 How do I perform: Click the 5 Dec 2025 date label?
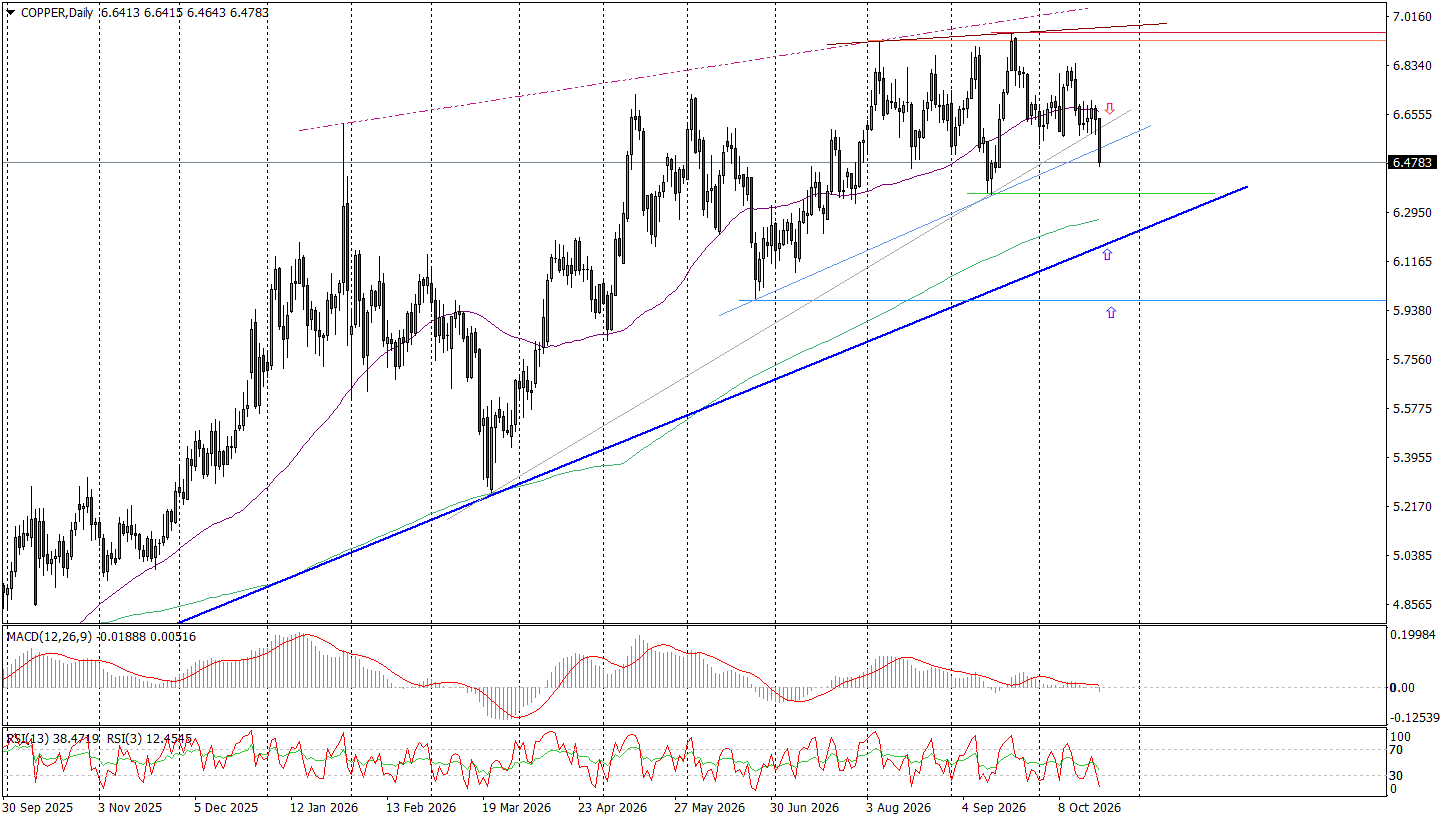tap(225, 807)
